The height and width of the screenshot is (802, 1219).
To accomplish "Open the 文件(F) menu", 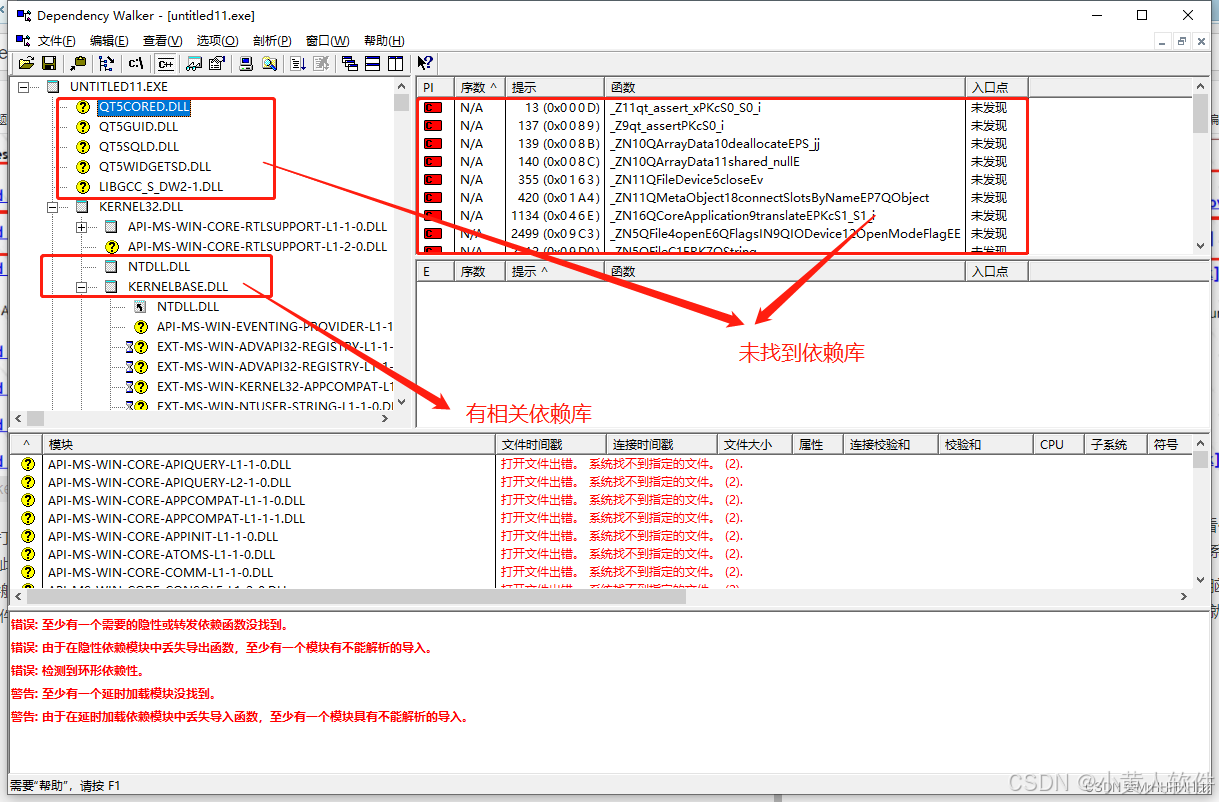I will click(x=57, y=41).
